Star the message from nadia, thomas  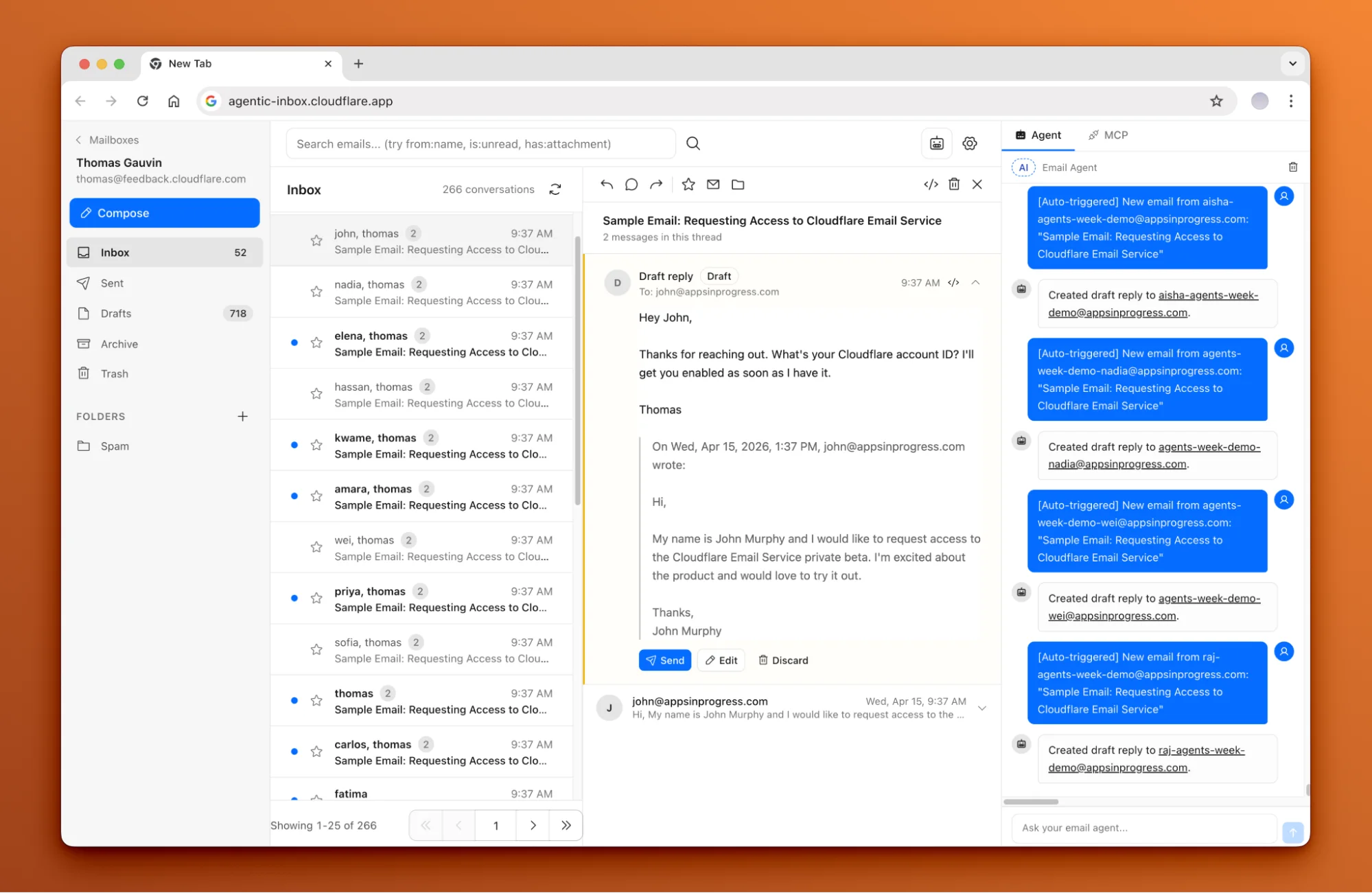316,291
